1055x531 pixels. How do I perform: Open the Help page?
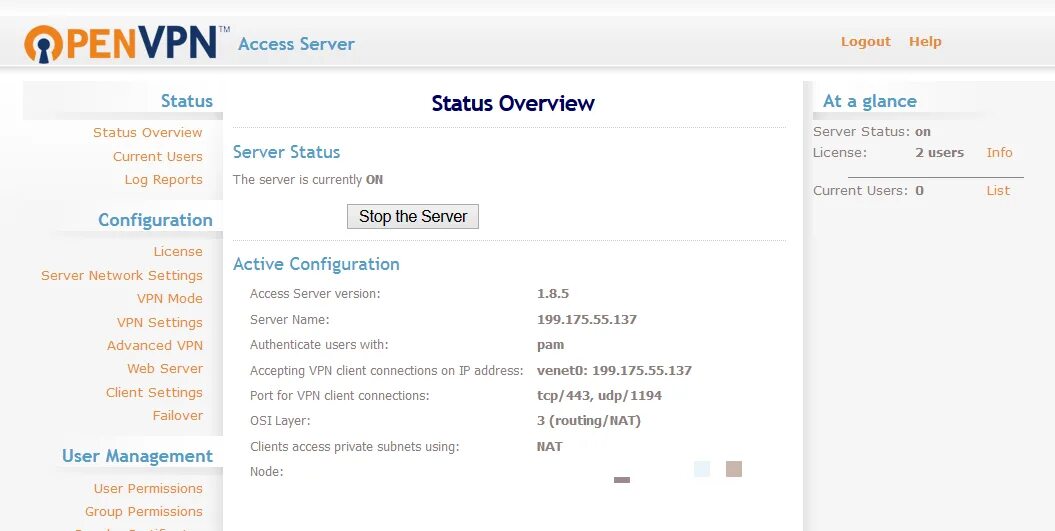(925, 41)
